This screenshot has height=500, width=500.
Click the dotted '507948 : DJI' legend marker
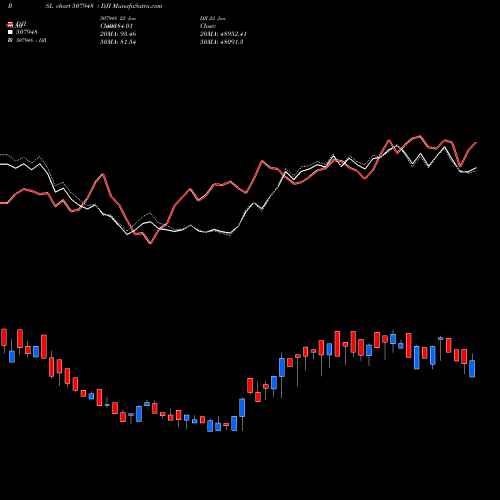10,40
